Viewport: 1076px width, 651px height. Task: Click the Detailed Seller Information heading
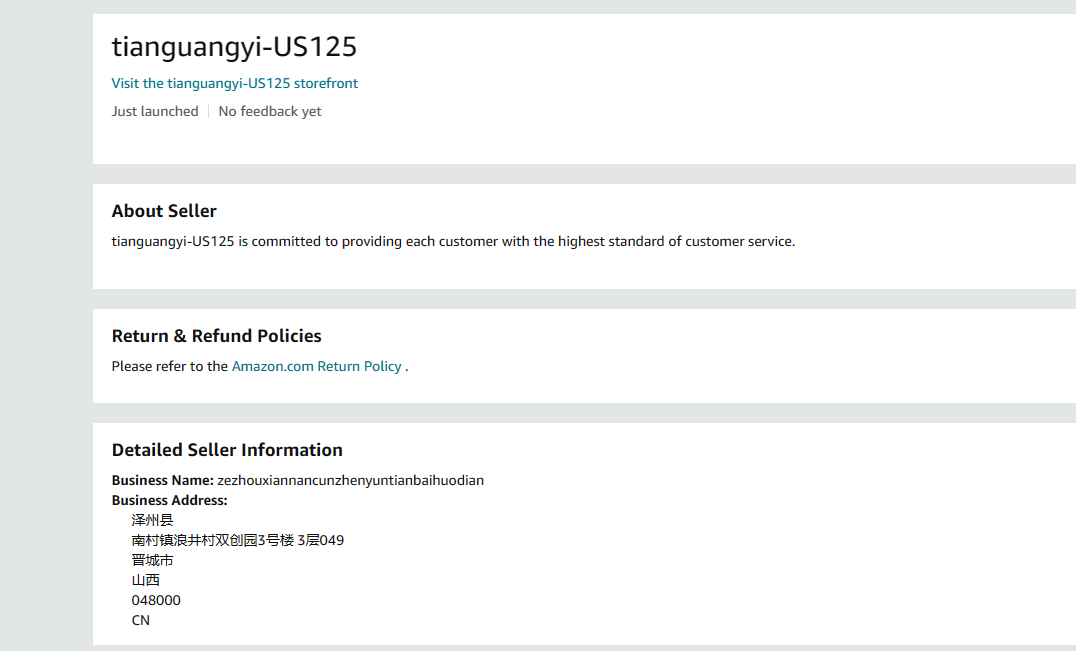click(227, 450)
